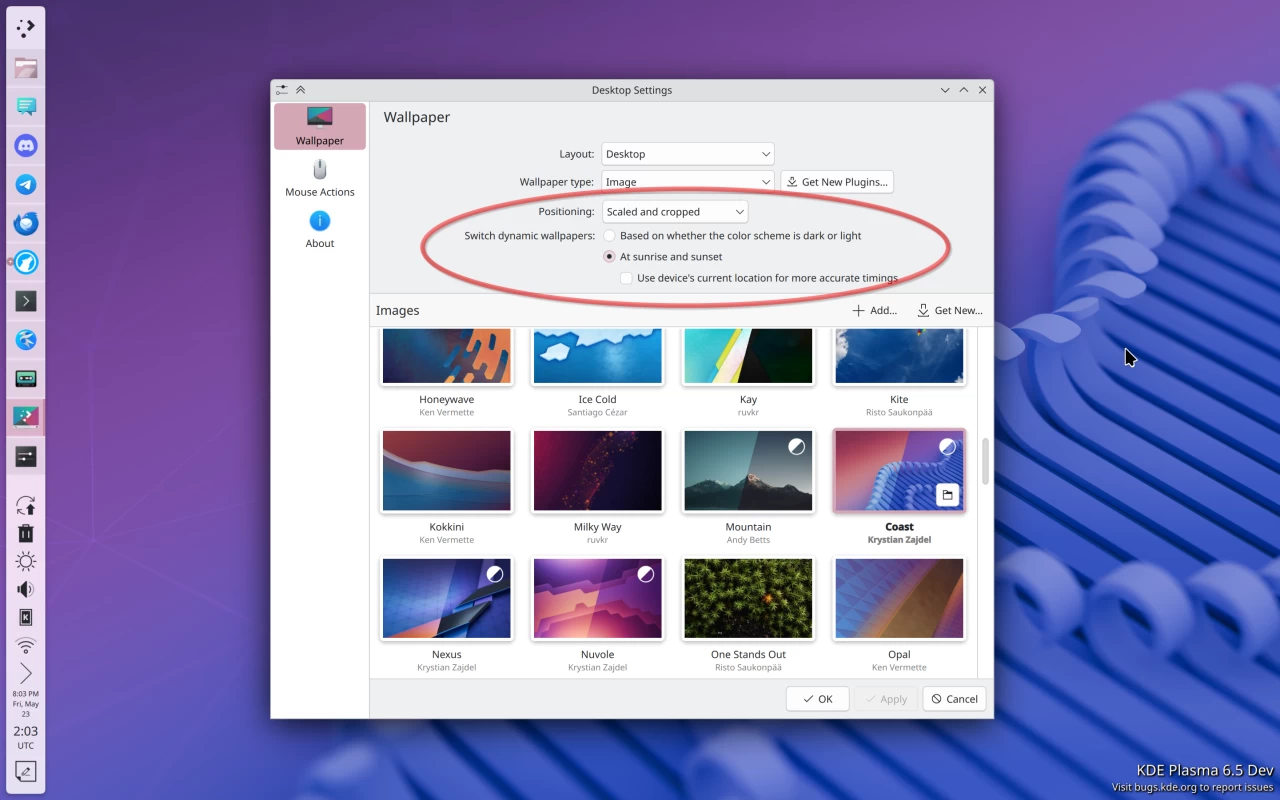Select the Mountain wallpaper thumbnail
This screenshot has height=800, width=1280.
coord(748,470)
